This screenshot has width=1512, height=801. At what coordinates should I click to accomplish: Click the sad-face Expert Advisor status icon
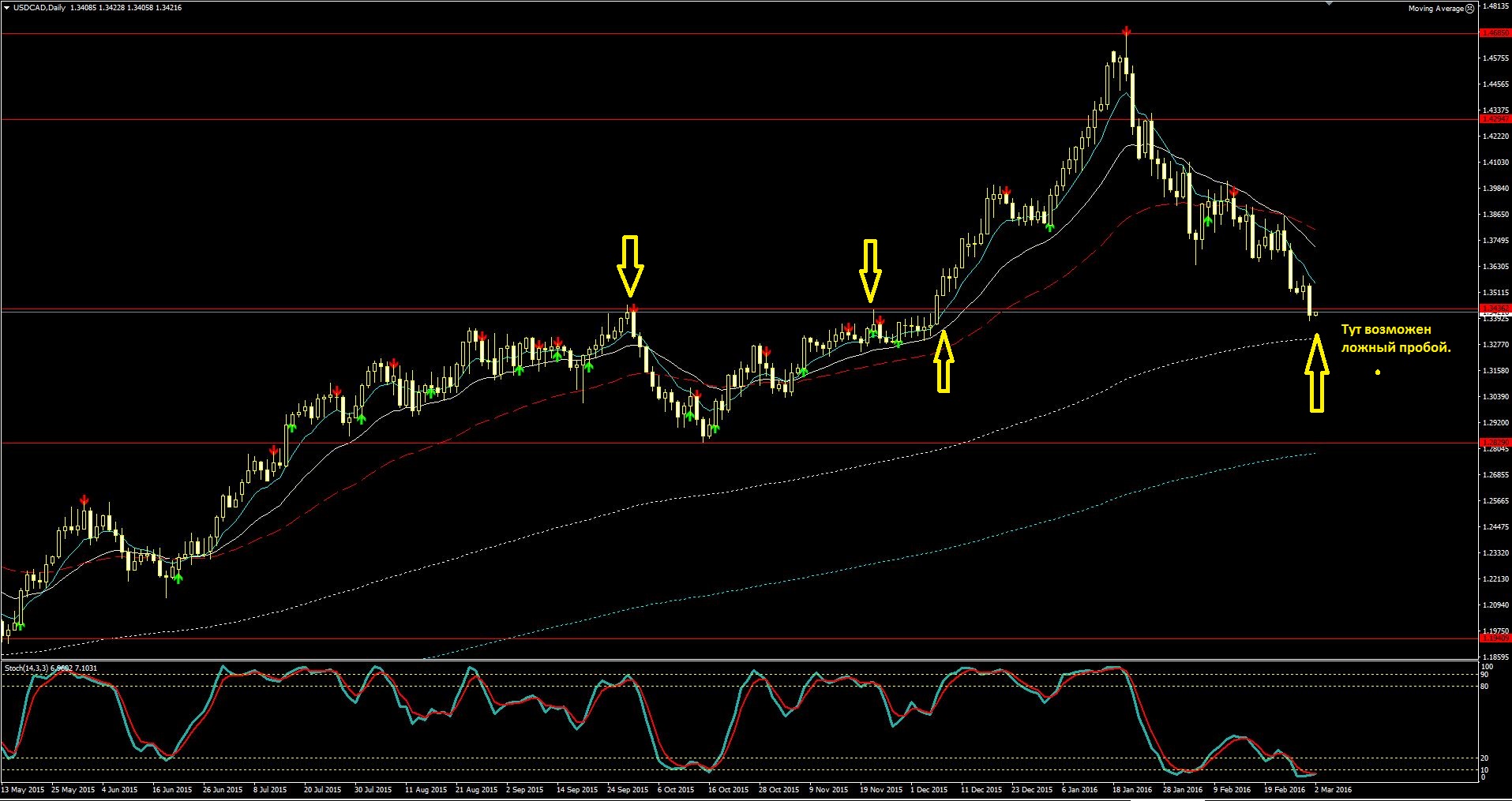click(1469, 9)
